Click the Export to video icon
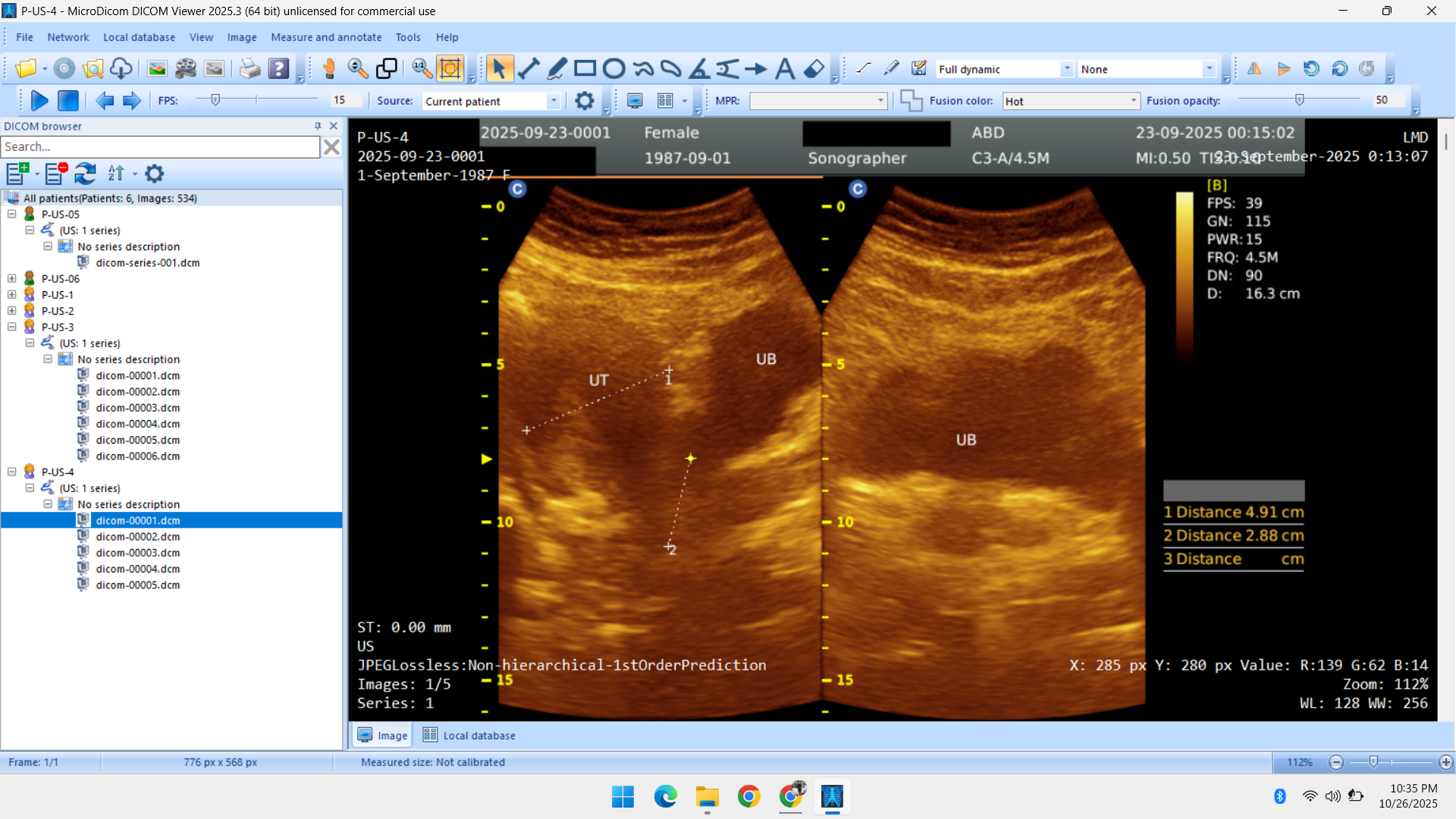The height and width of the screenshot is (819, 1456). (x=186, y=69)
